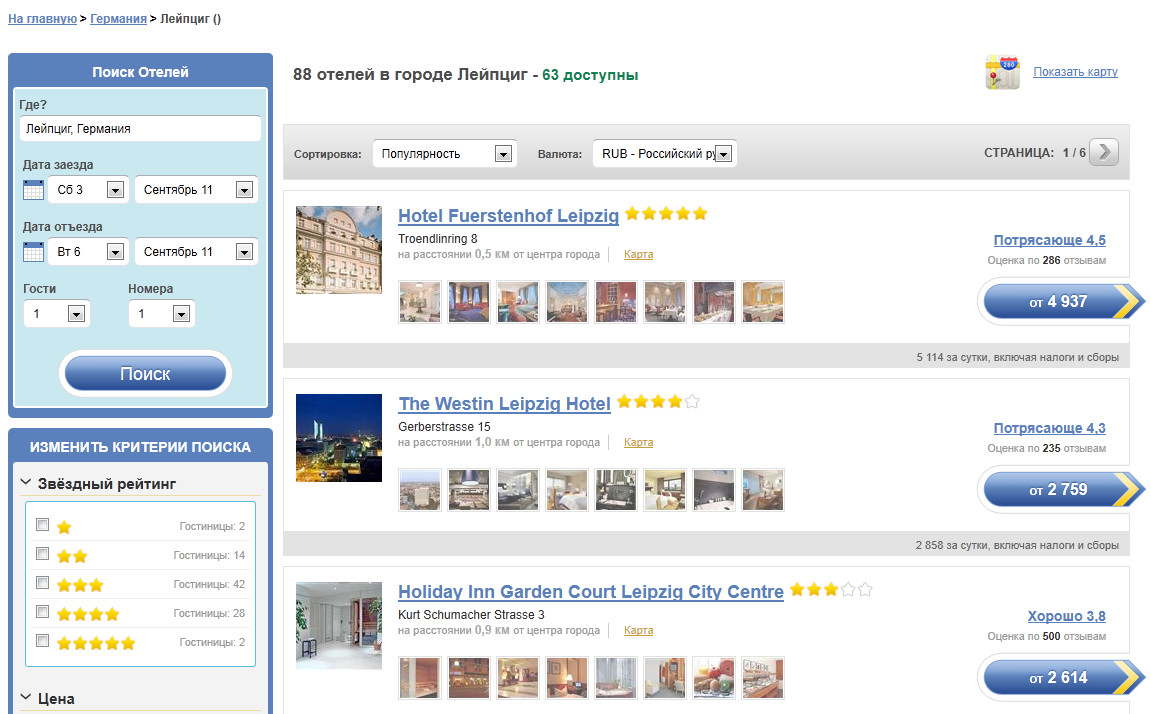Open the check-out date calendar icon
The width and height of the screenshot is (1151, 714).
click(x=33, y=252)
